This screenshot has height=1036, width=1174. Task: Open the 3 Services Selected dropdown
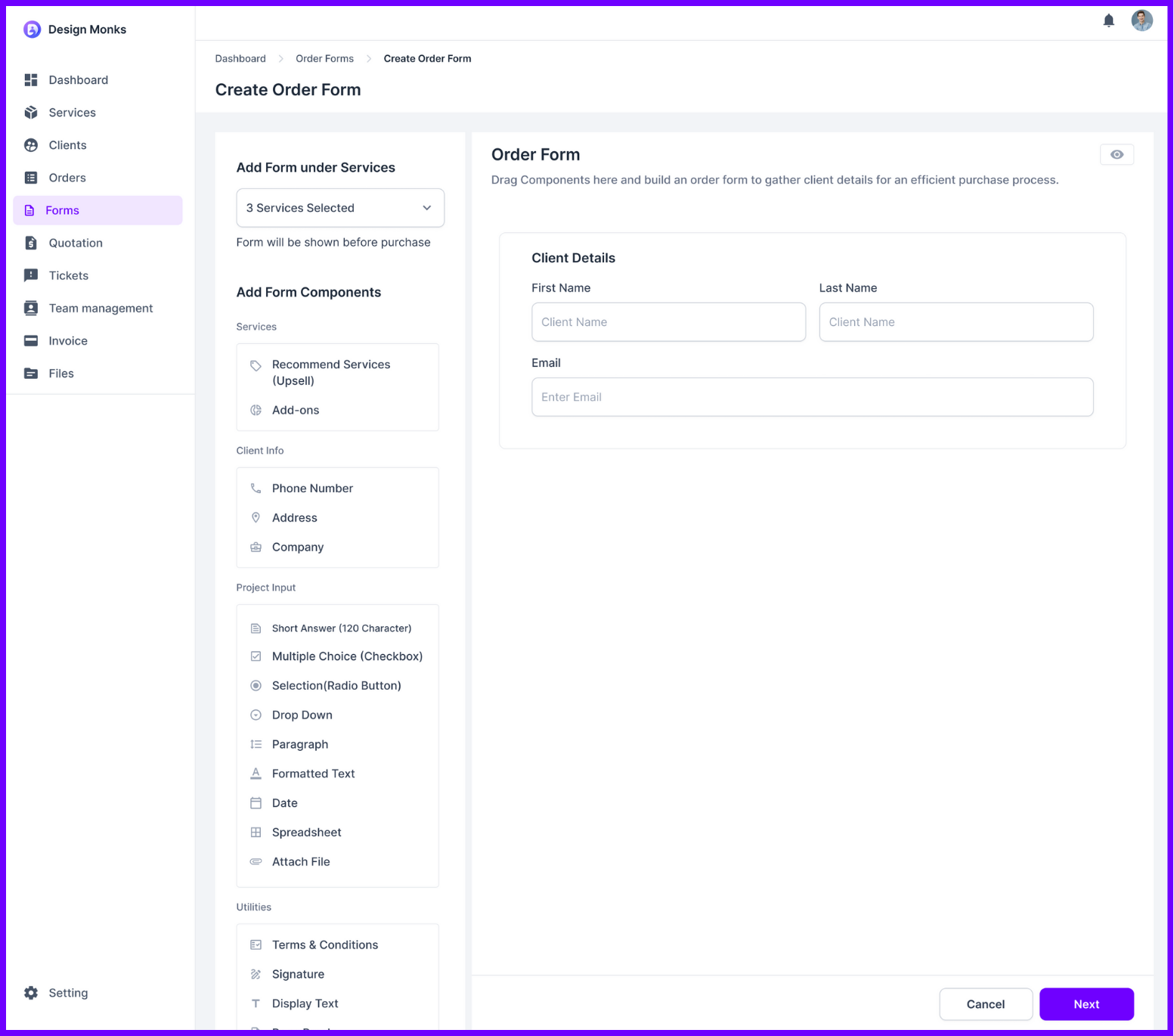[x=339, y=207]
